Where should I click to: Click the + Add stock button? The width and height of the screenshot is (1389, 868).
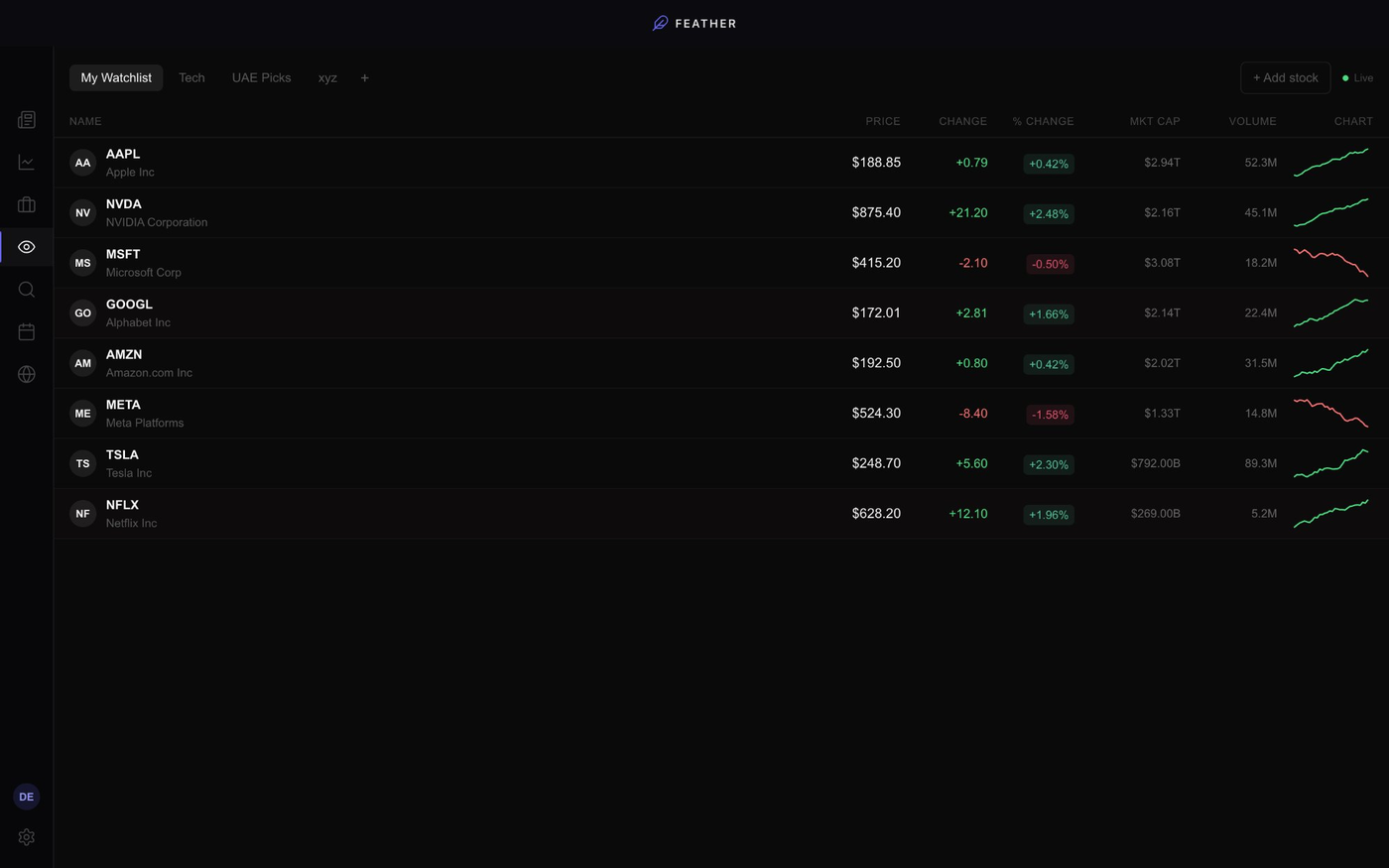(1285, 77)
